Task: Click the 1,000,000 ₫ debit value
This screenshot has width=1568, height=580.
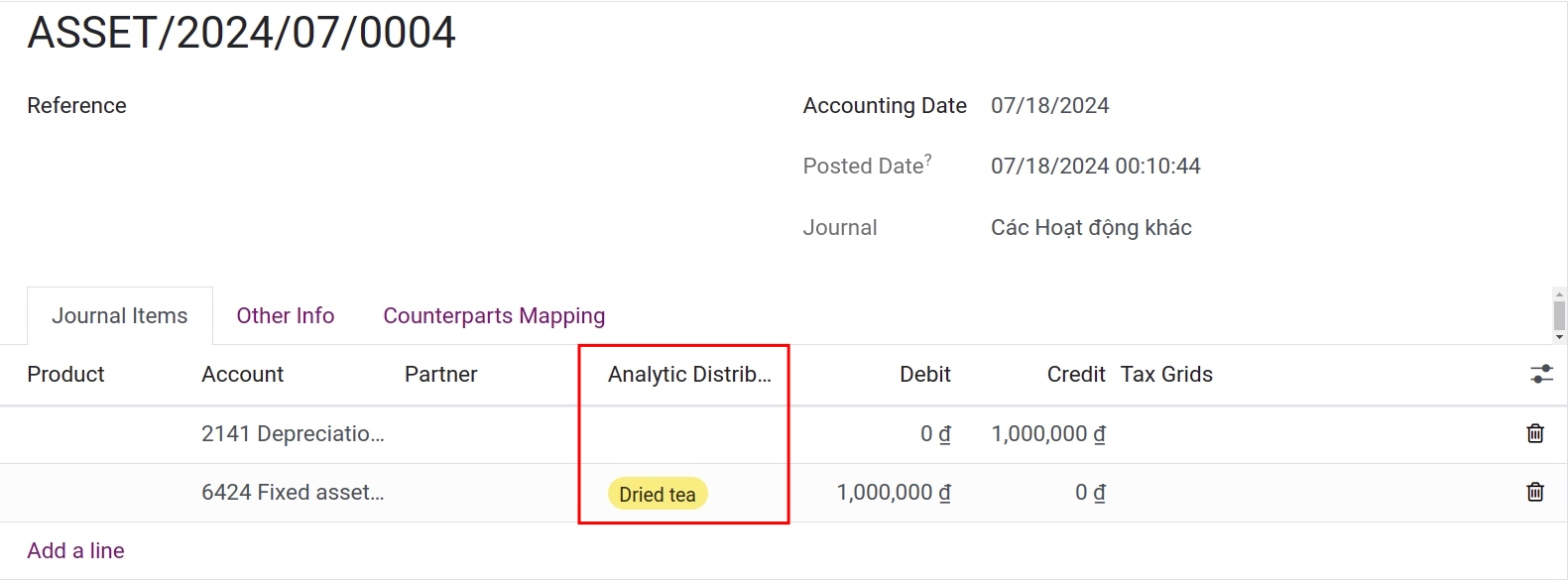Action: point(894,492)
